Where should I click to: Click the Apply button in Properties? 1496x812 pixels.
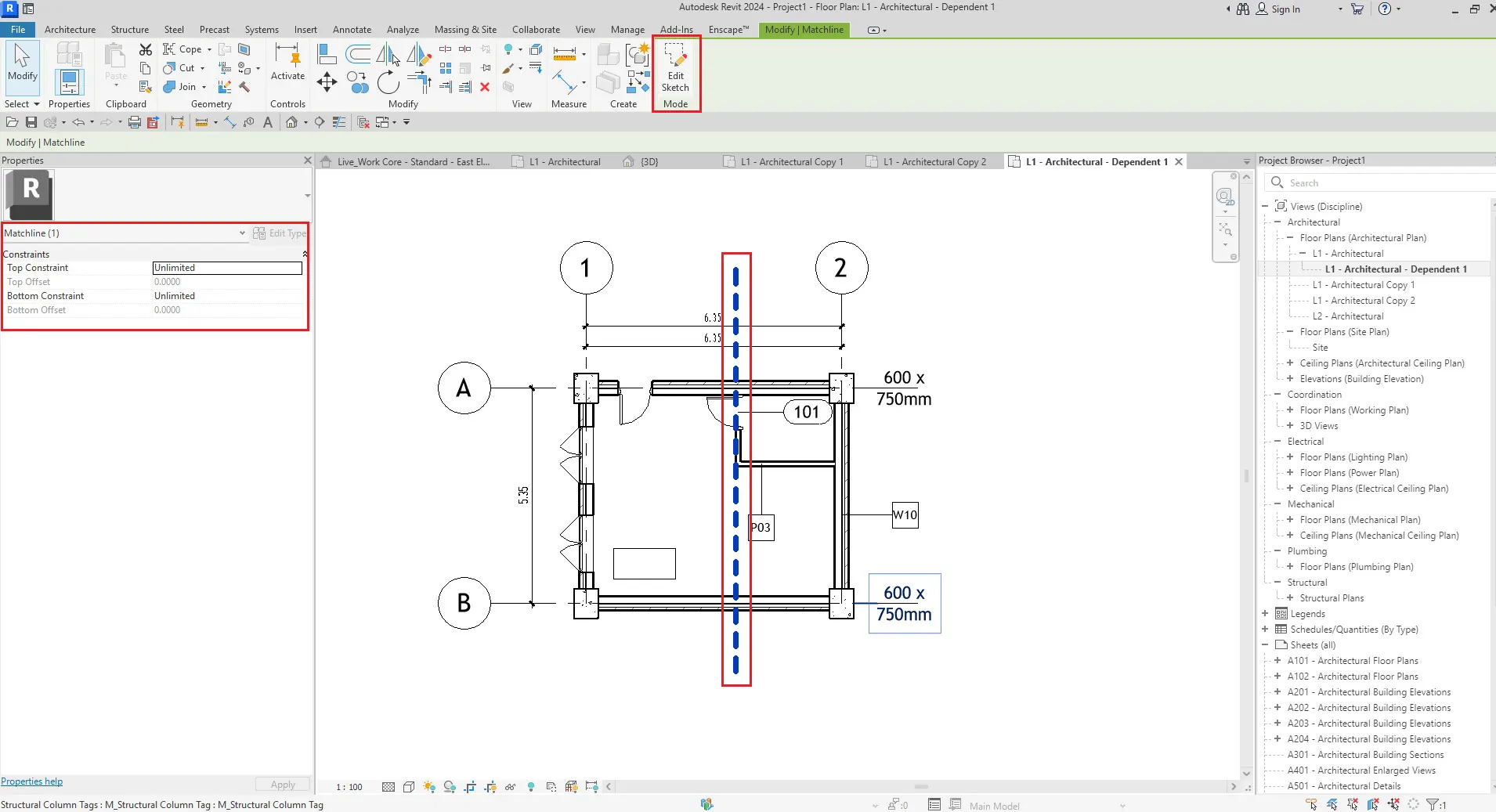(x=283, y=785)
